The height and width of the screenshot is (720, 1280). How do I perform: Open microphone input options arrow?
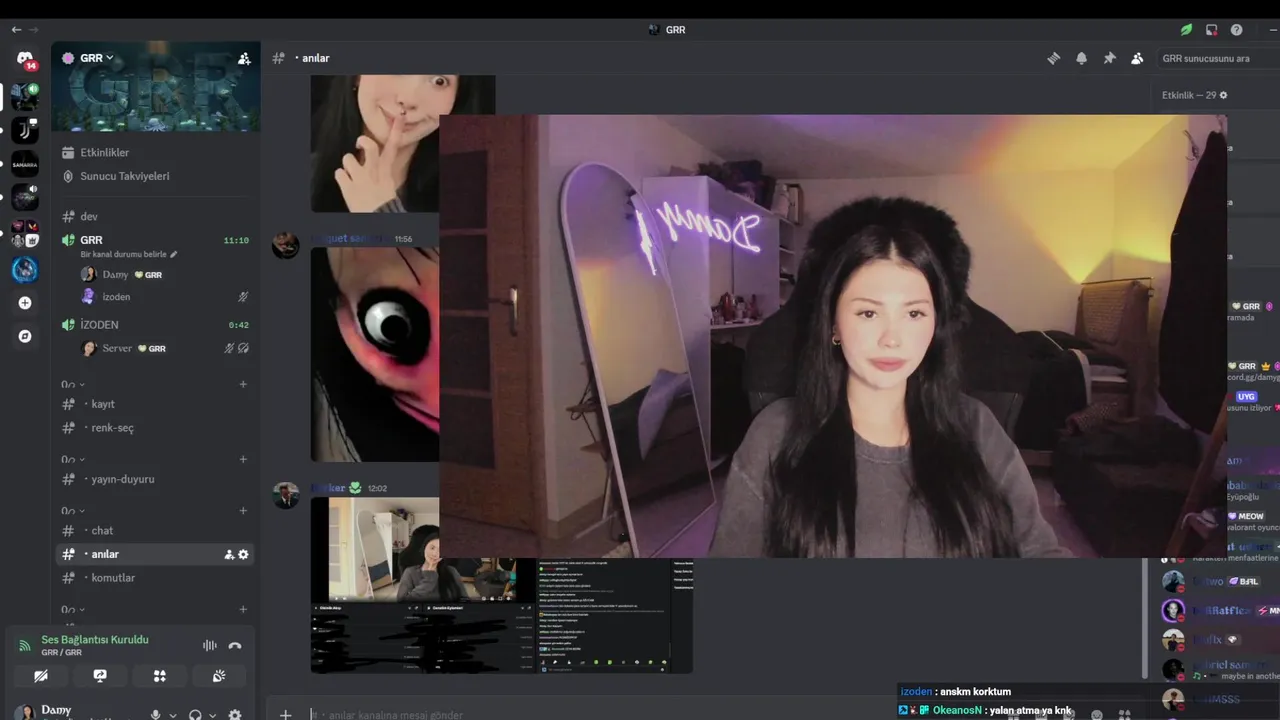[173, 715]
